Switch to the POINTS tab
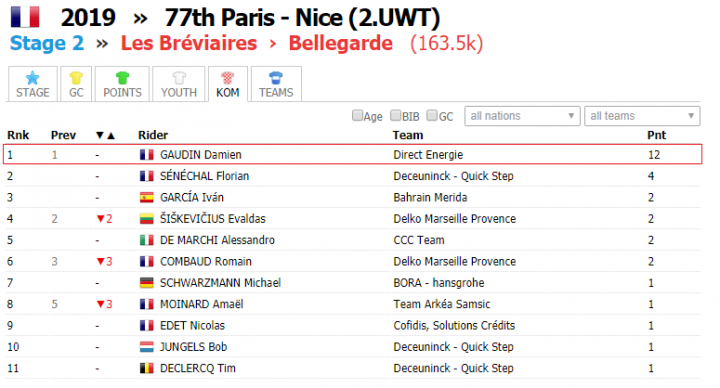This screenshot has height=388, width=720. [122, 84]
